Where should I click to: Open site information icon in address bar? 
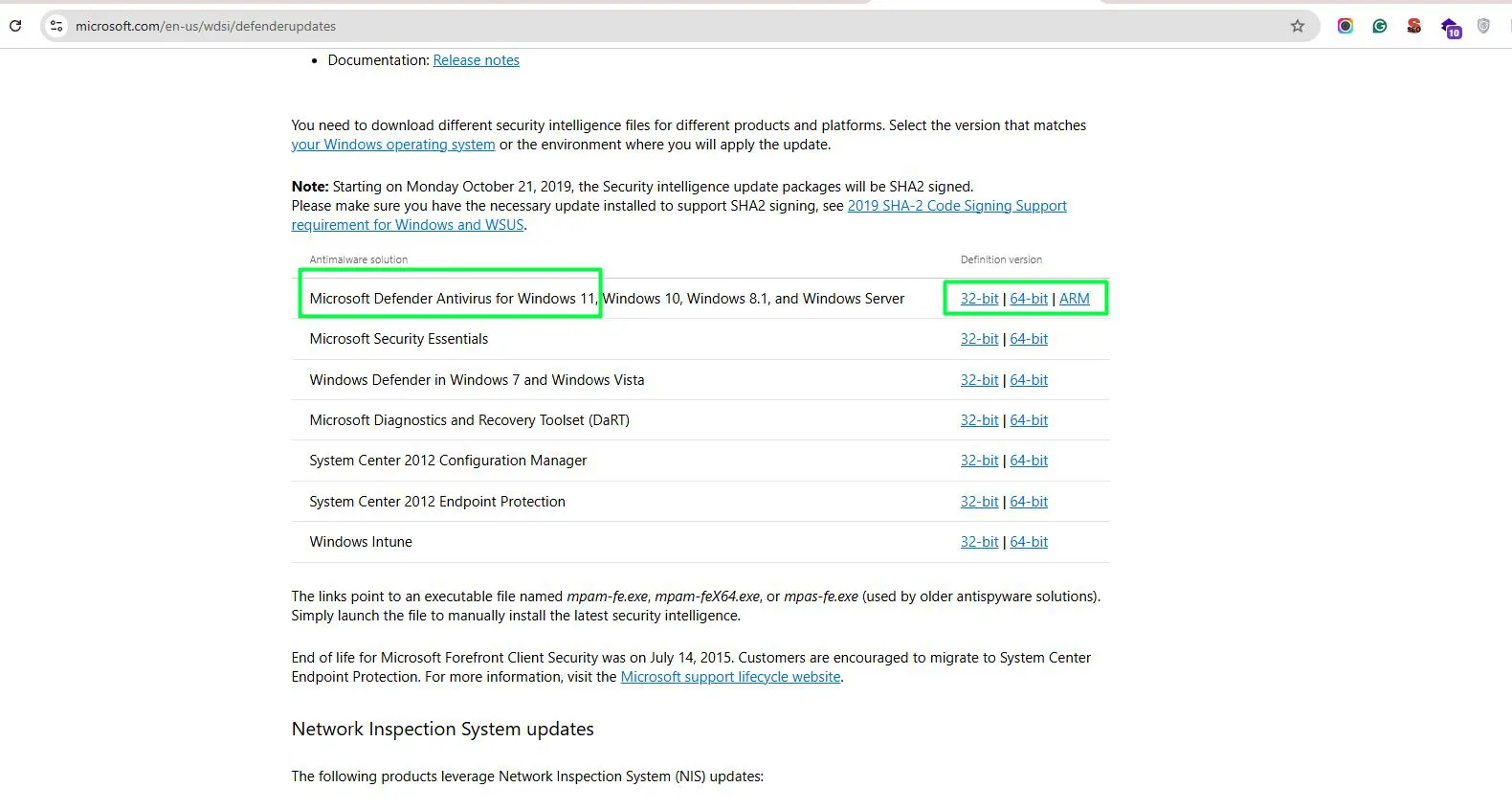(56, 26)
